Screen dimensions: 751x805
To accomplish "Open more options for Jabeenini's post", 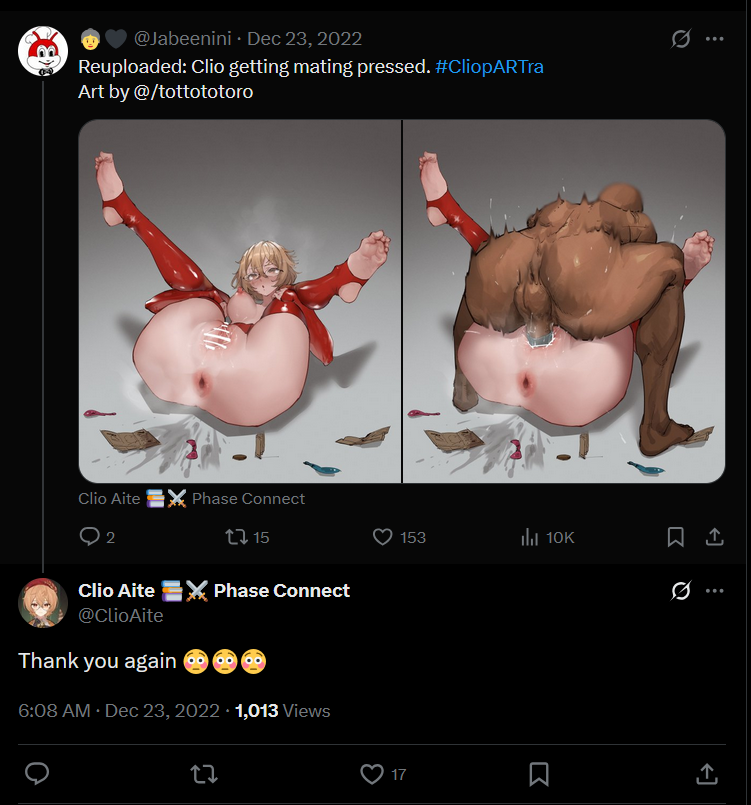I will 715,39.
